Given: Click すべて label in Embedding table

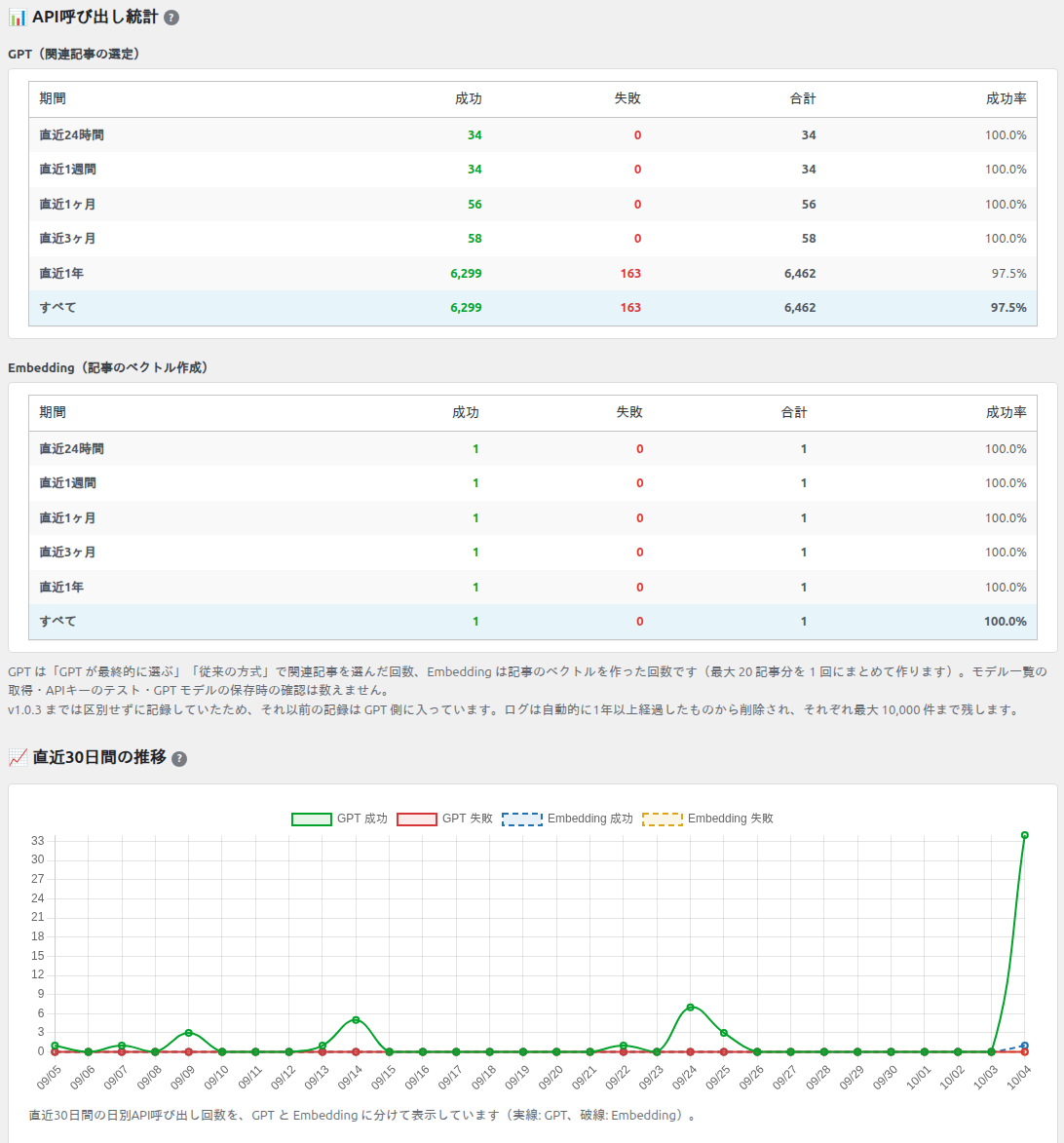Looking at the screenshot, I should pos(57,621).
